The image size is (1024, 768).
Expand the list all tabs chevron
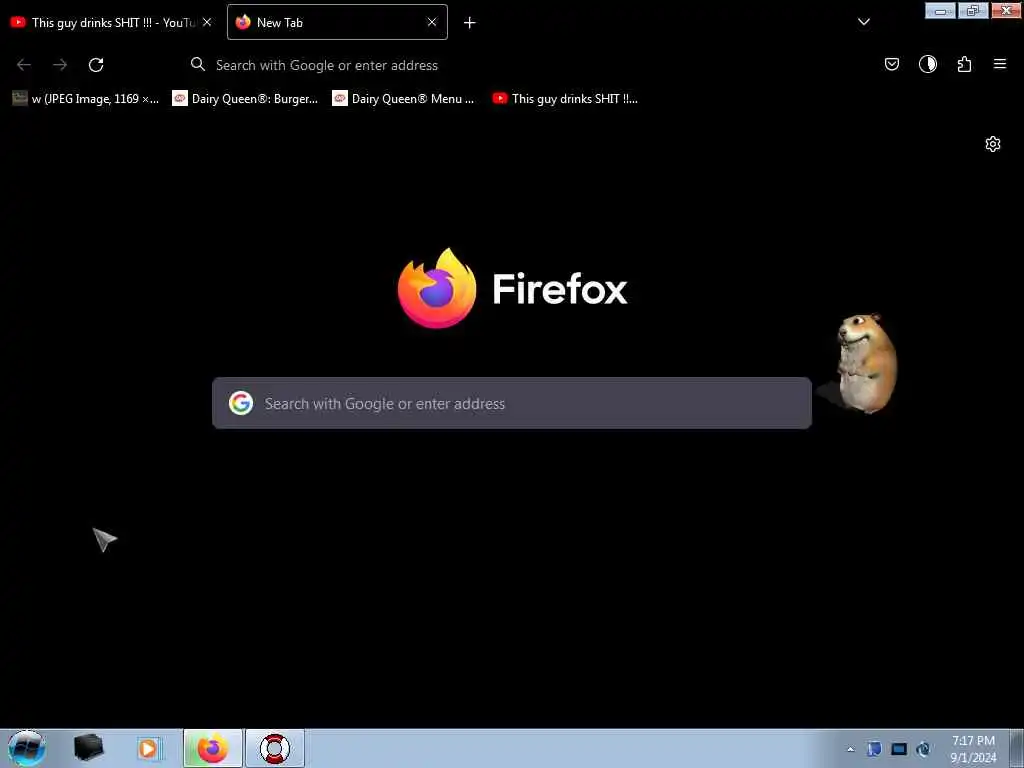pyautogui.click(x=863, y=22)
